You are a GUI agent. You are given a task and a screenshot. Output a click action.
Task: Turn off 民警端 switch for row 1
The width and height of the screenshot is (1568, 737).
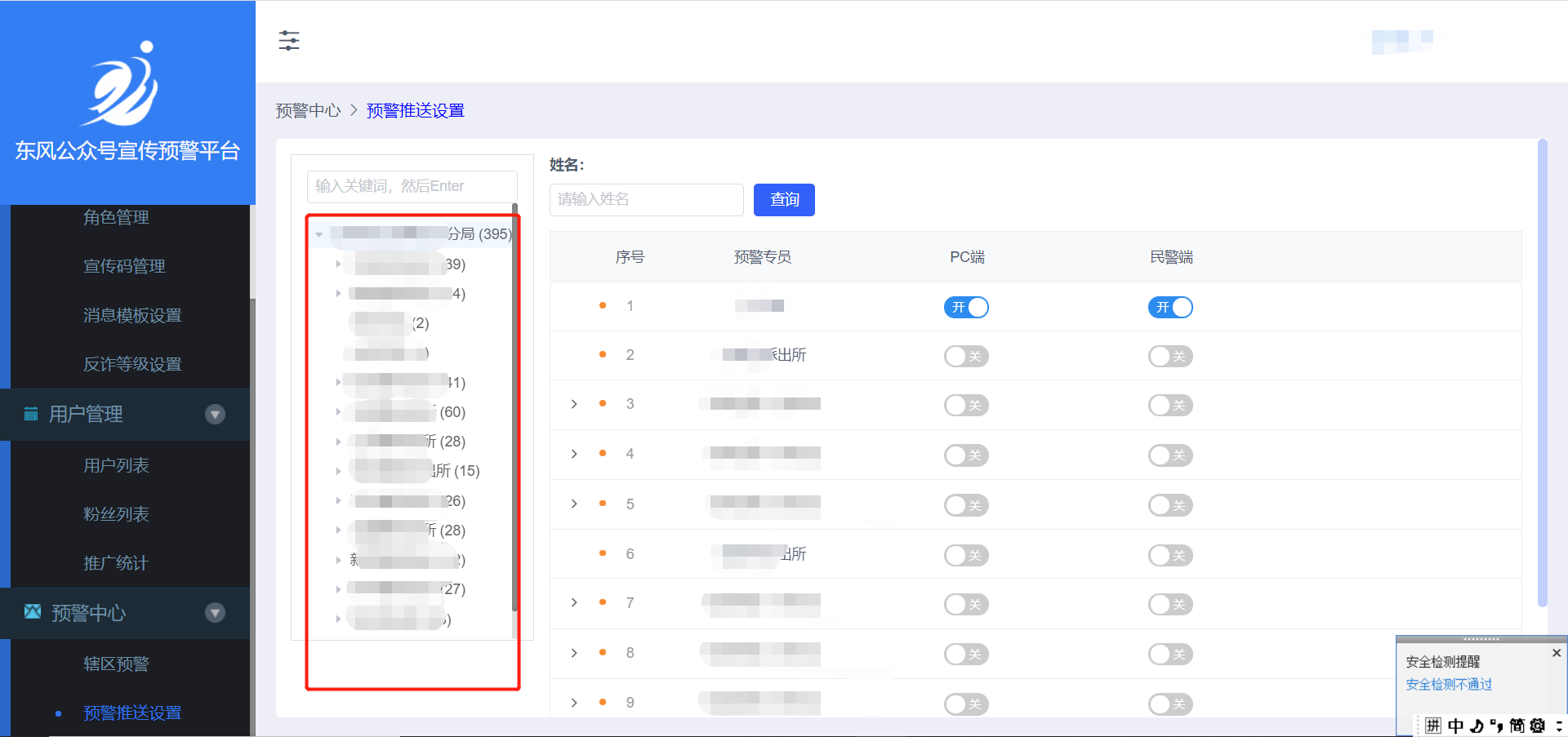click(1170, 307)
